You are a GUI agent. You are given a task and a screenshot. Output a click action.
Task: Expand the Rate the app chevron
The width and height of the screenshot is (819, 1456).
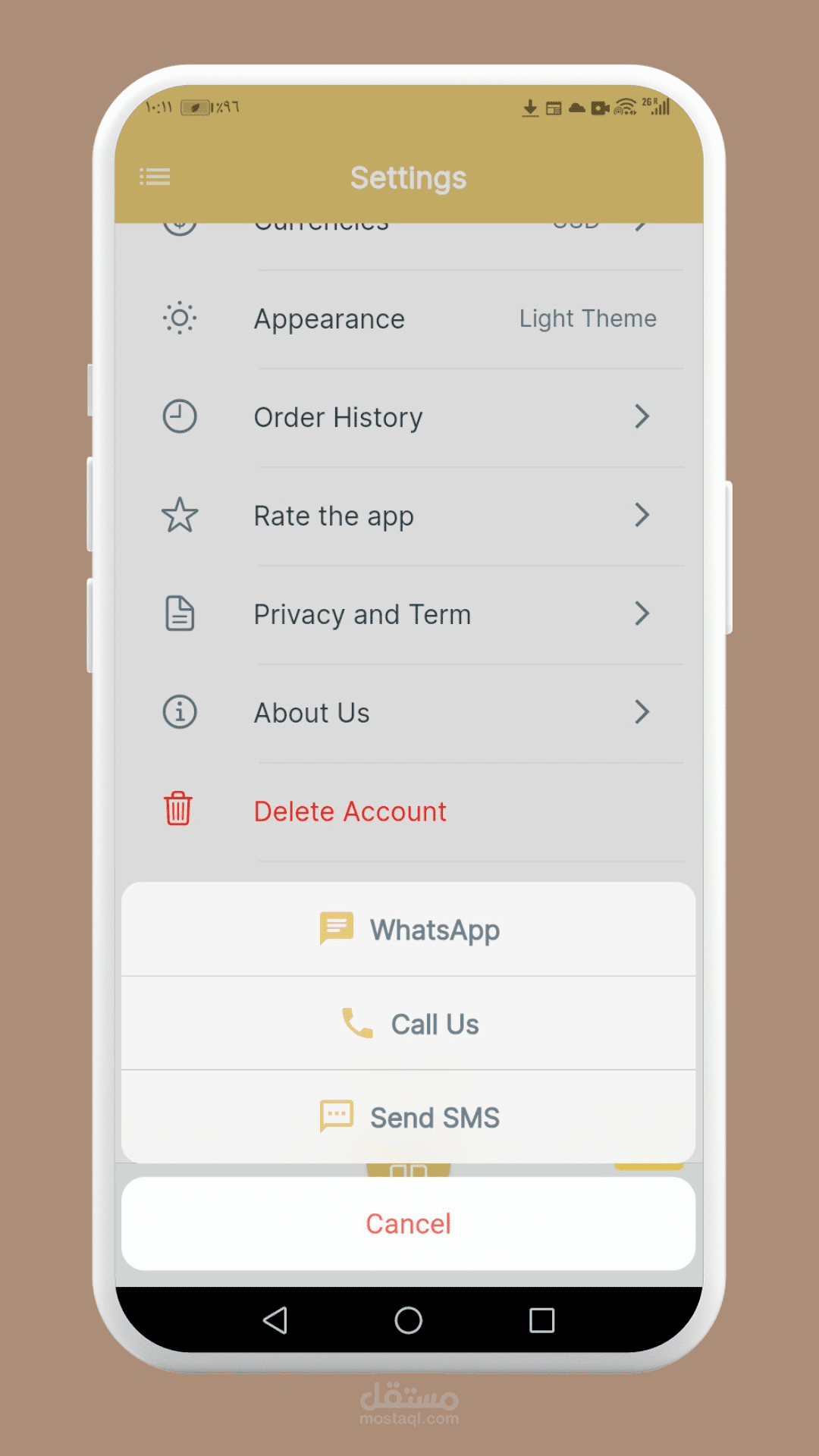[642, 515]
